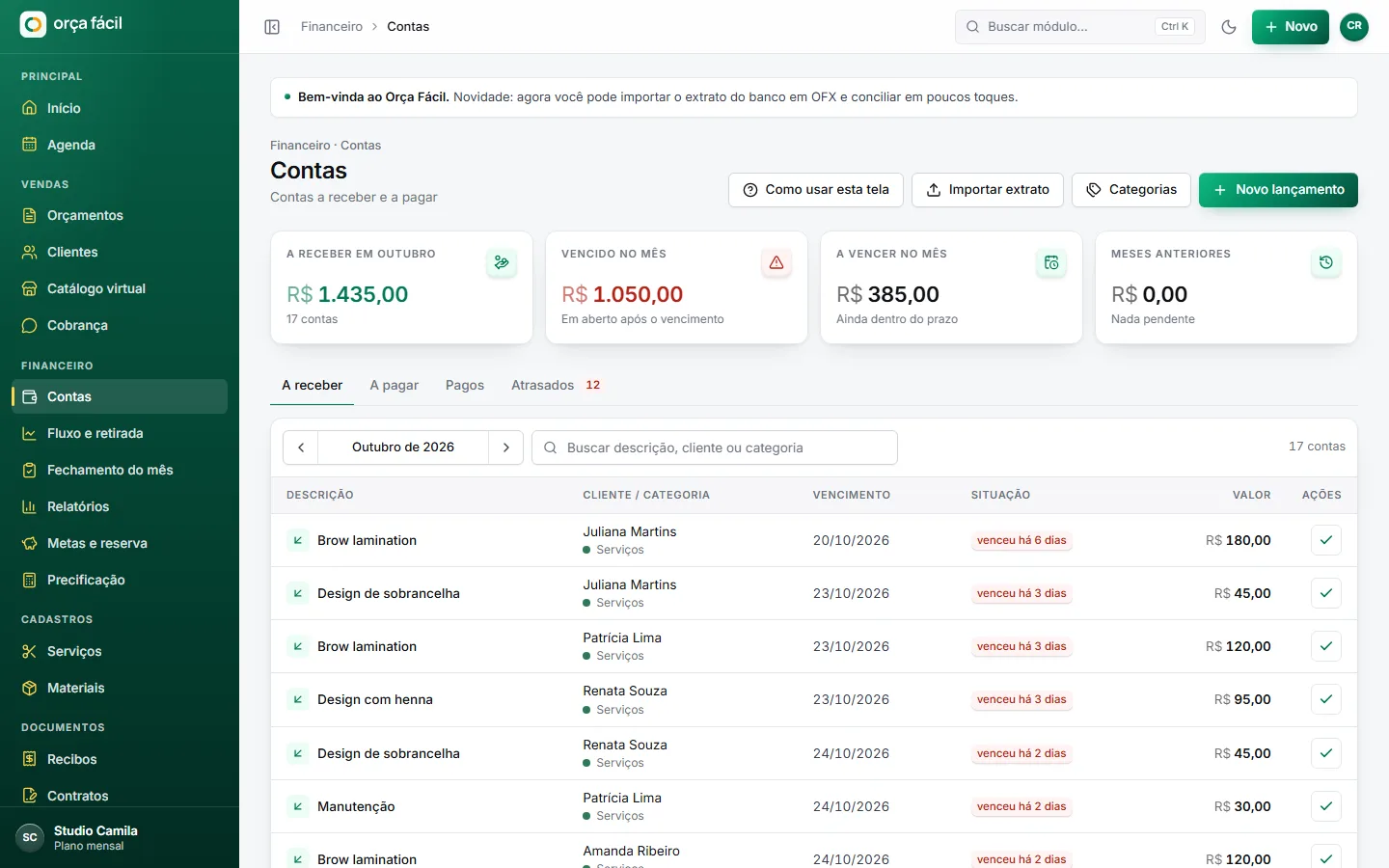The width and height of the screenshot is (1389, 868).
Task: Open Agenda from the sidebar
Action: (x=120, y=145)
